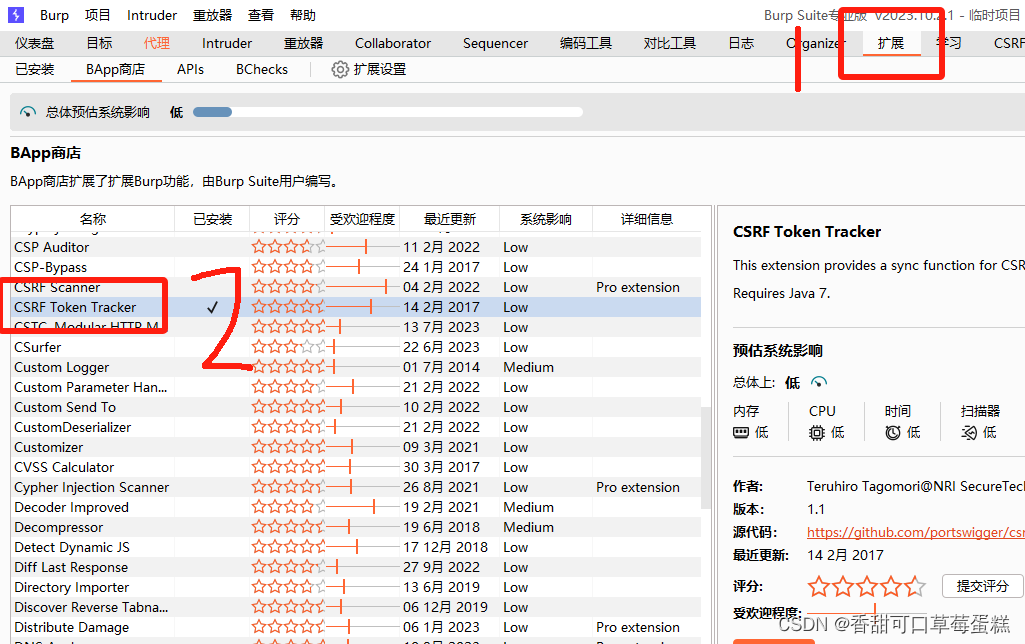Click installed checkmark for CSRF Token Tracker

pos(211,307)
